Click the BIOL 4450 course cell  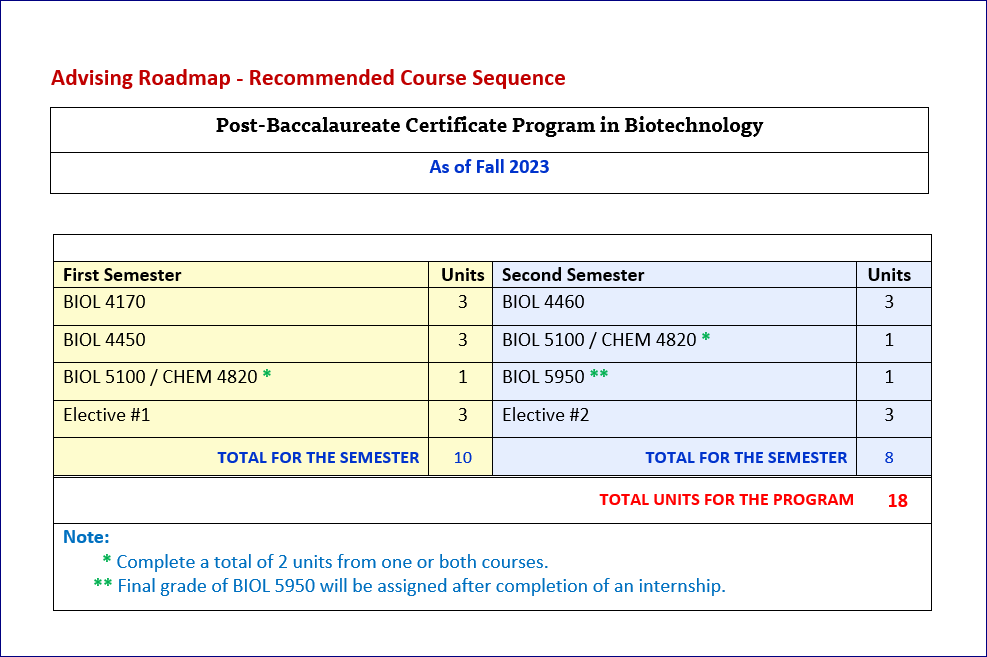[x=105, y=340]
